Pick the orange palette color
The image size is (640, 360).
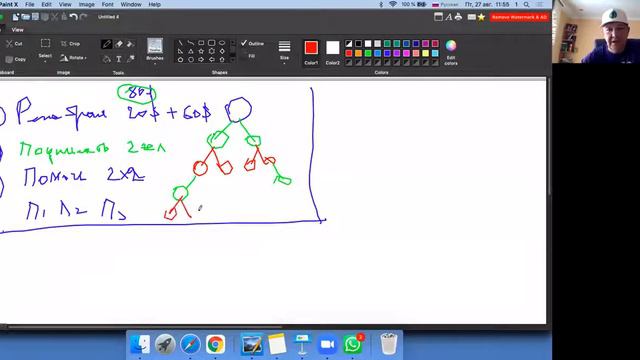click(x=358, y=53)
